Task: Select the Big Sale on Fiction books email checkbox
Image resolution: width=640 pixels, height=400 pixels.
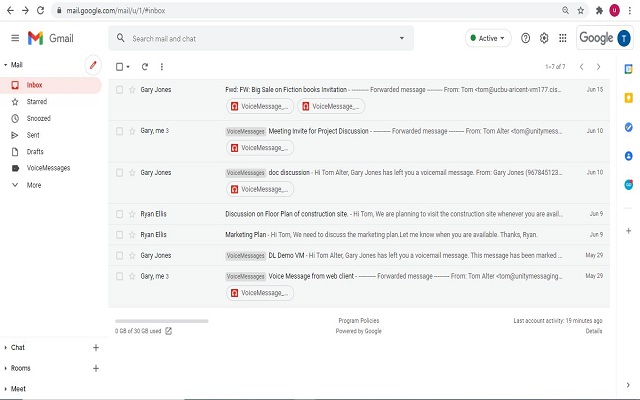Action: [119, 90]
